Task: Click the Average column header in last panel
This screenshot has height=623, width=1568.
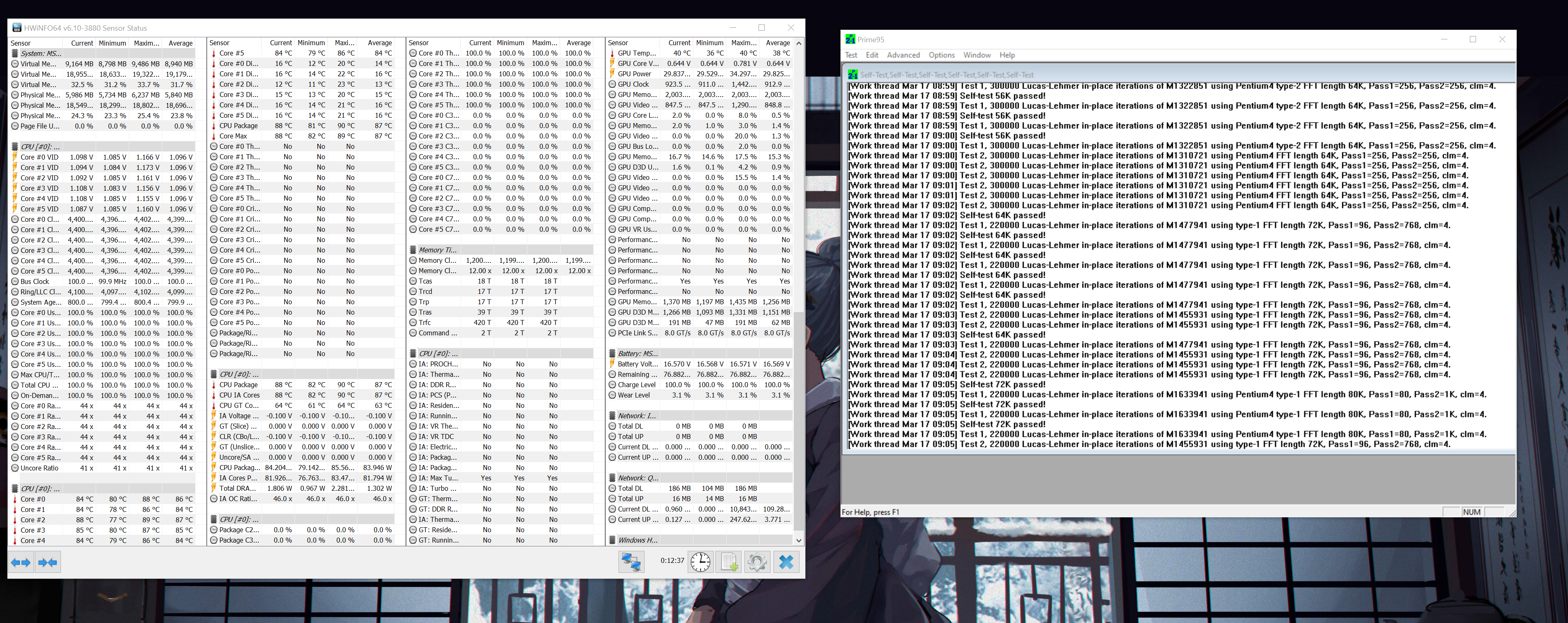Action: pyautogui.click(x=777, y=43)
